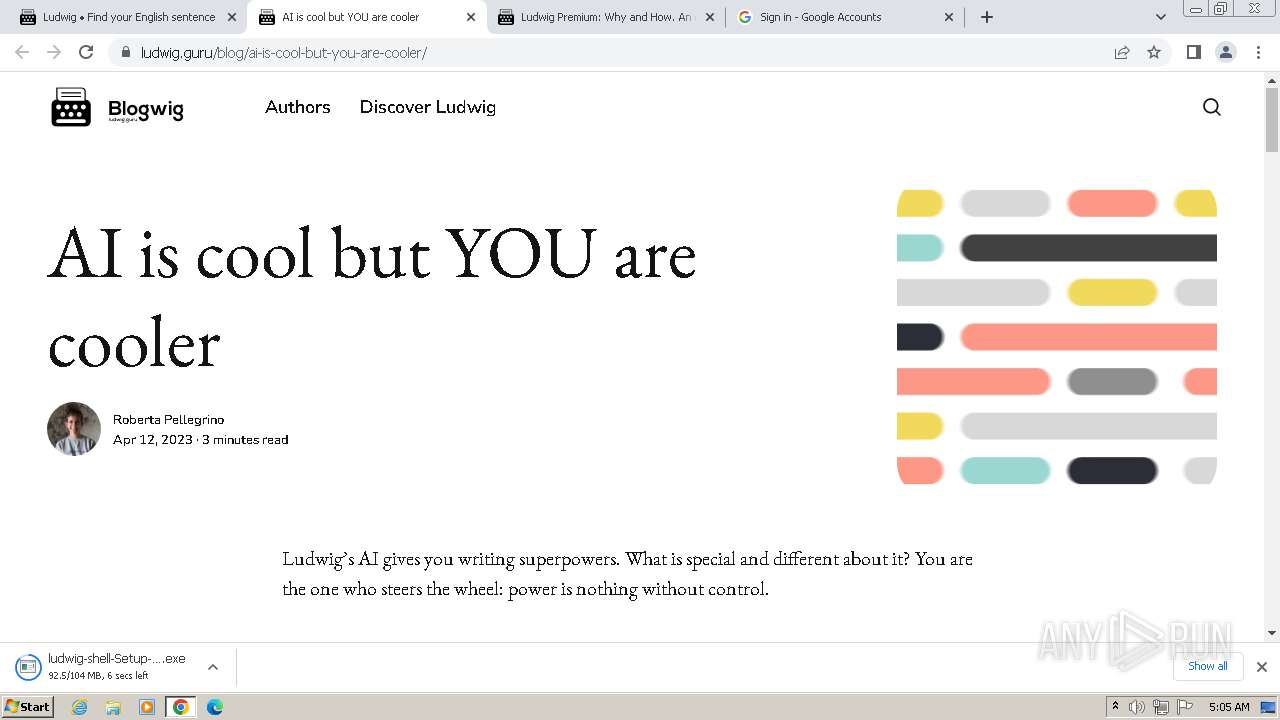Click the 'Show all' downloads button
This screenshot has width=1280, height=720.
[1207, 666]
